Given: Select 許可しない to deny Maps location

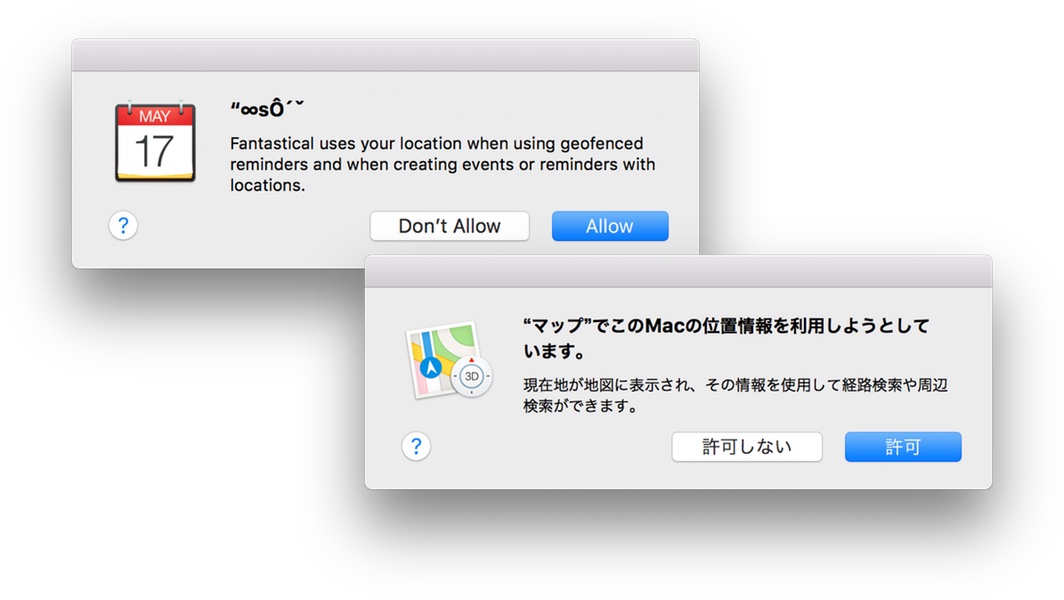Looking at the screenshot, I should coord(746,447).
